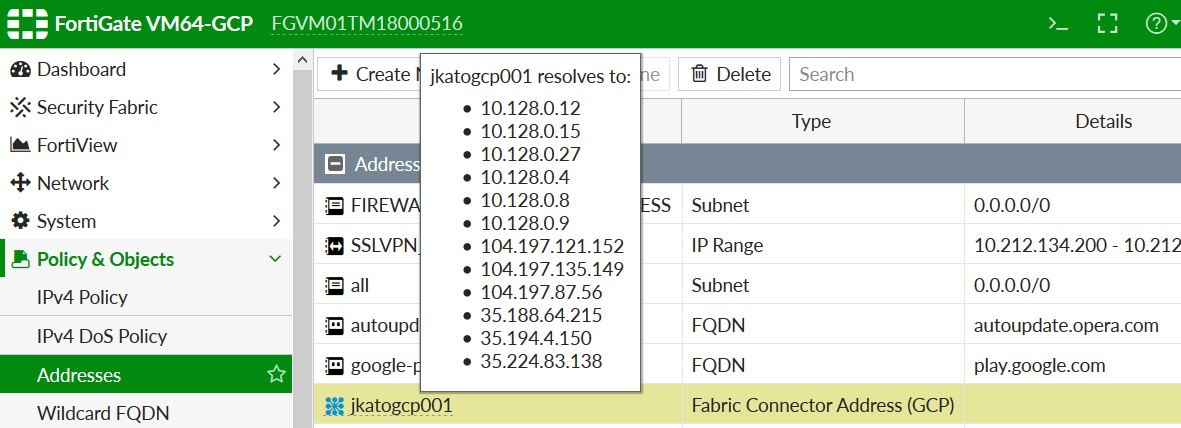Expand the Network menu chevron

[276, 184]
